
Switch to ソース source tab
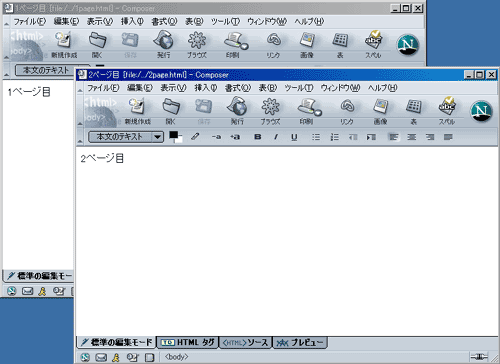(245, 342)
